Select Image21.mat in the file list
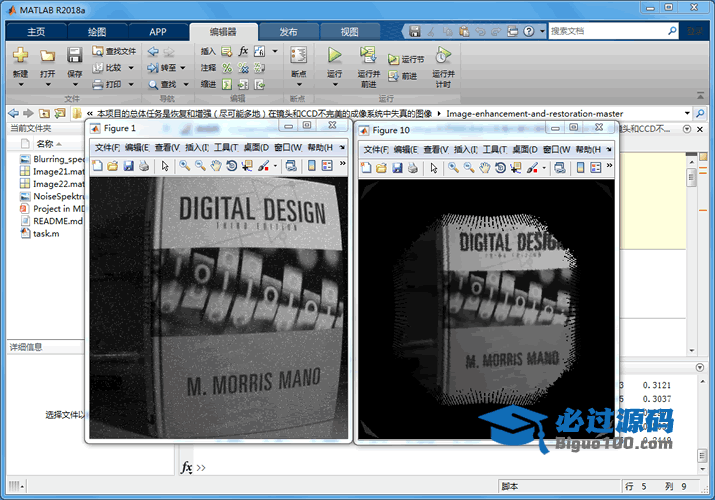This screenshot has height=500, width=715. (52, 171)
